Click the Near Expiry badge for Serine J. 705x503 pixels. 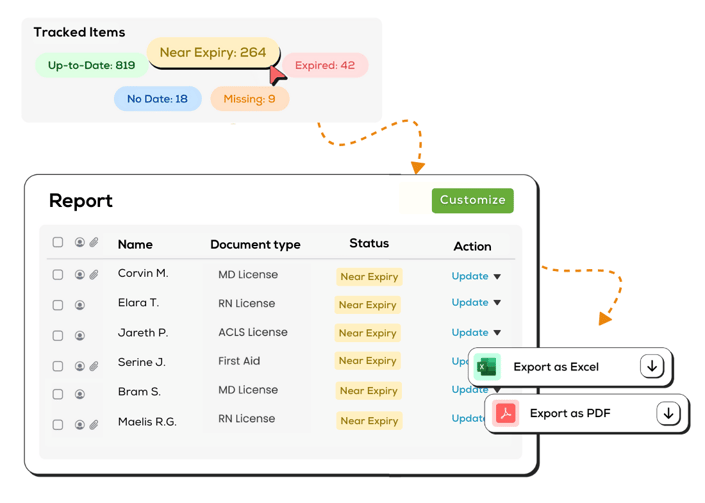[367, 361]
